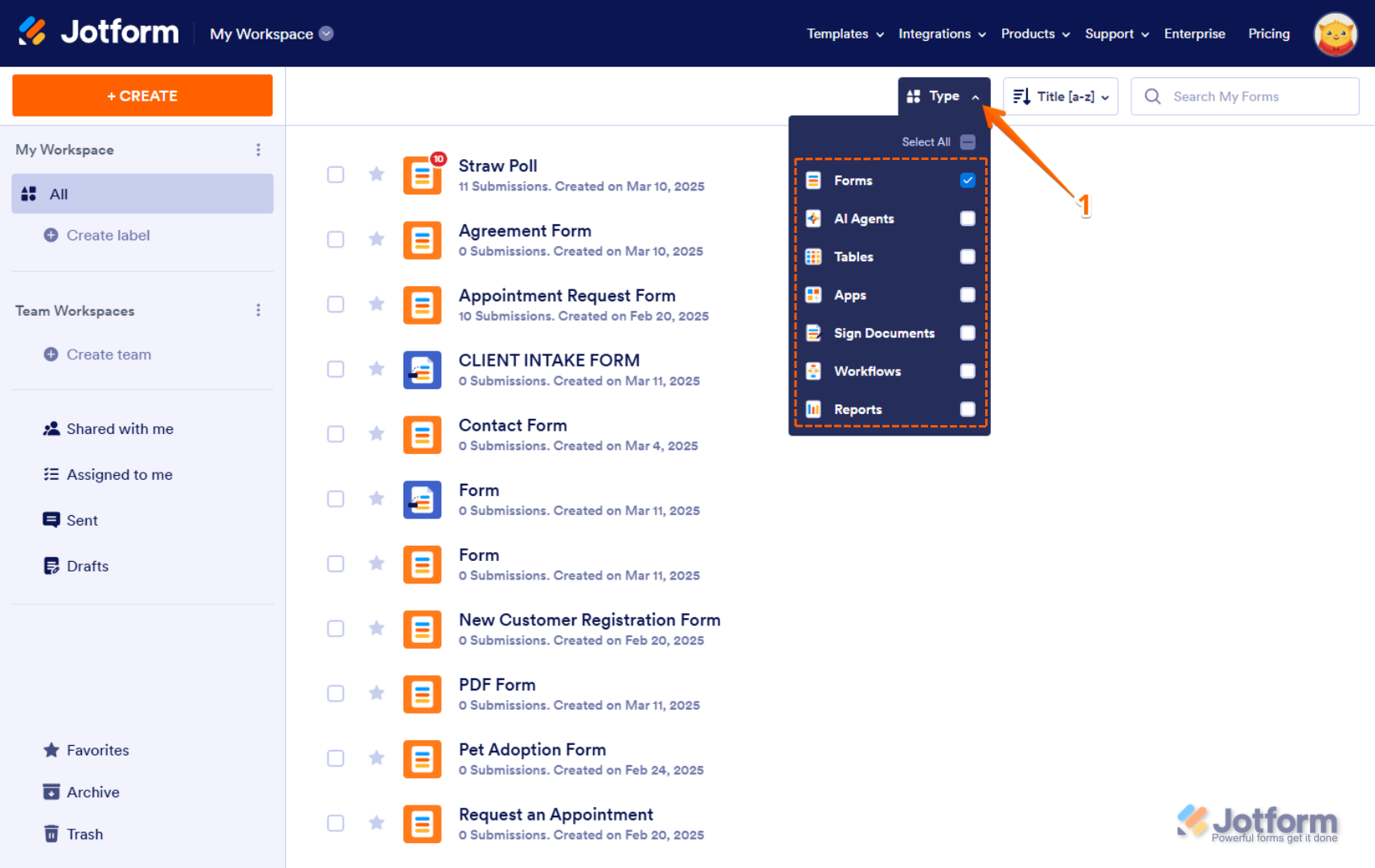Click the Search My Forms field
Image resolution: width=1375 pixels, height=868 pixels.
click(1245, 96)
